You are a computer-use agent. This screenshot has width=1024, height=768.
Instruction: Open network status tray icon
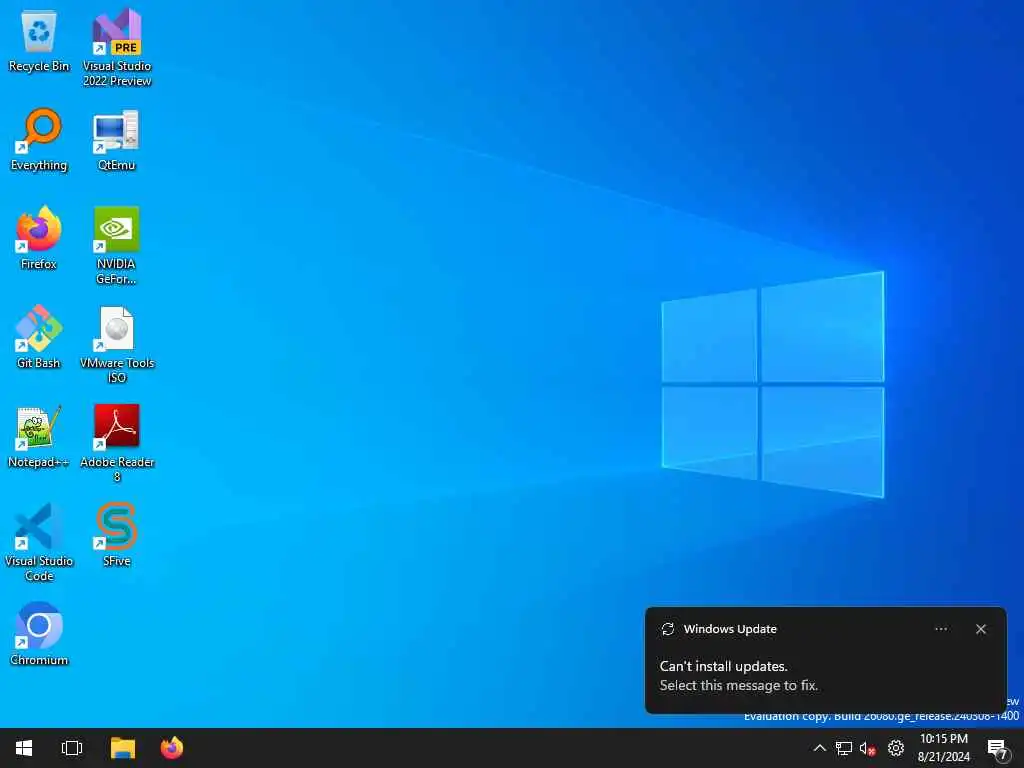(x=844, y=748)
